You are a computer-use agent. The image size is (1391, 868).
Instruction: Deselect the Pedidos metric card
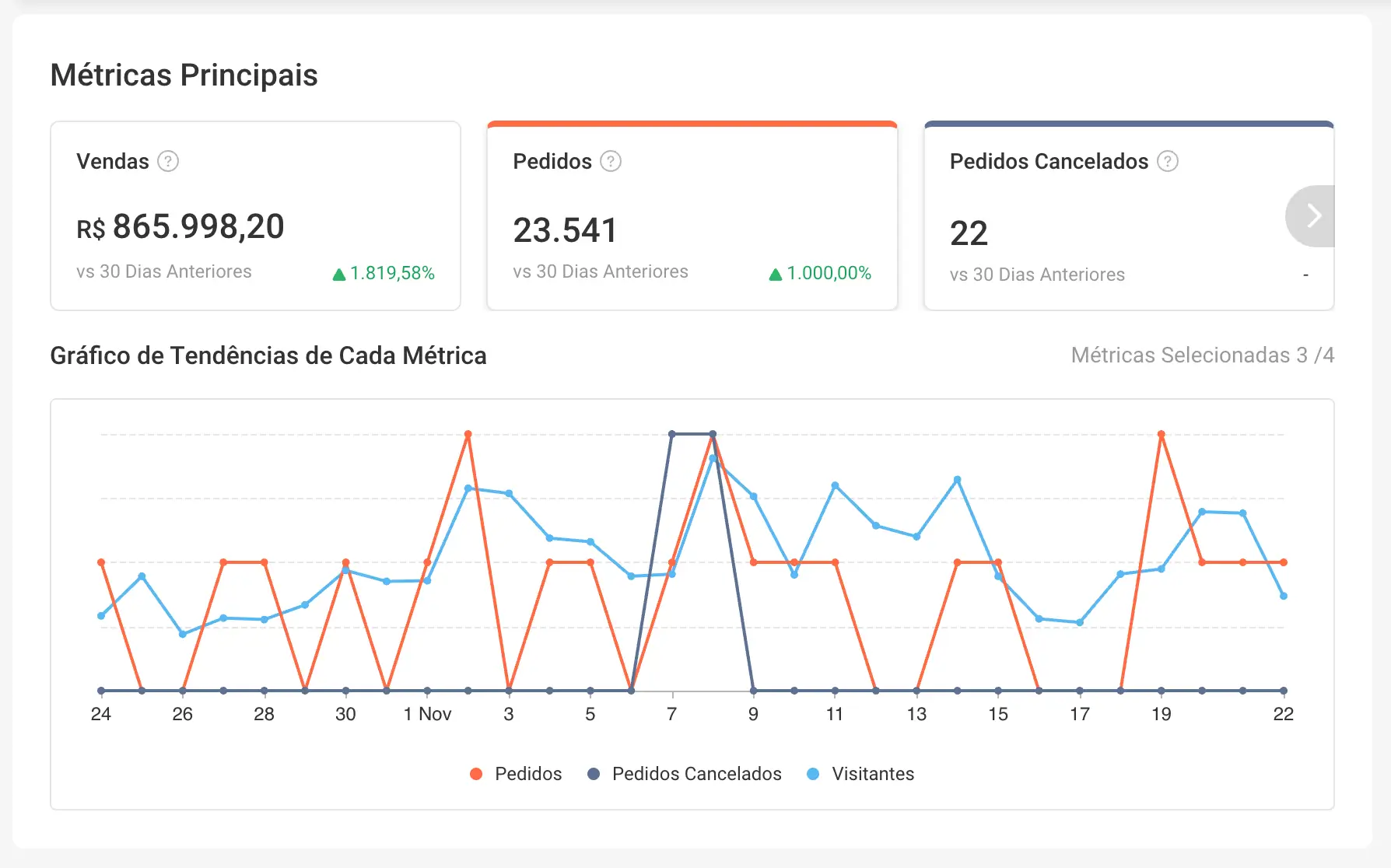coord(692,215)
